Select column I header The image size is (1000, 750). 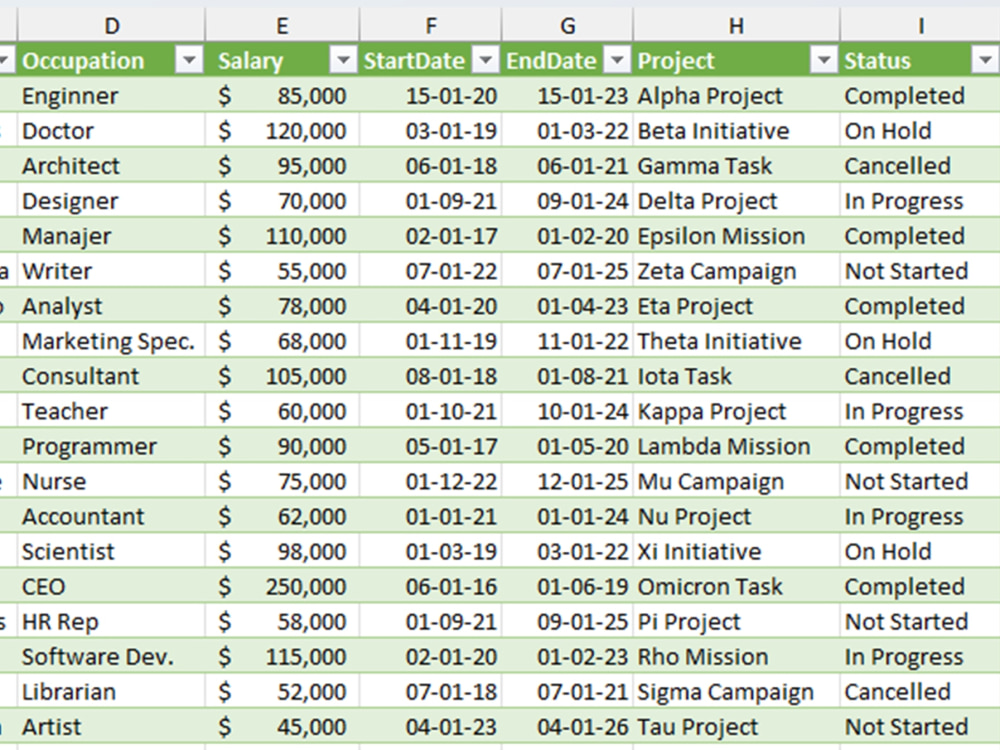coord(920,26)
